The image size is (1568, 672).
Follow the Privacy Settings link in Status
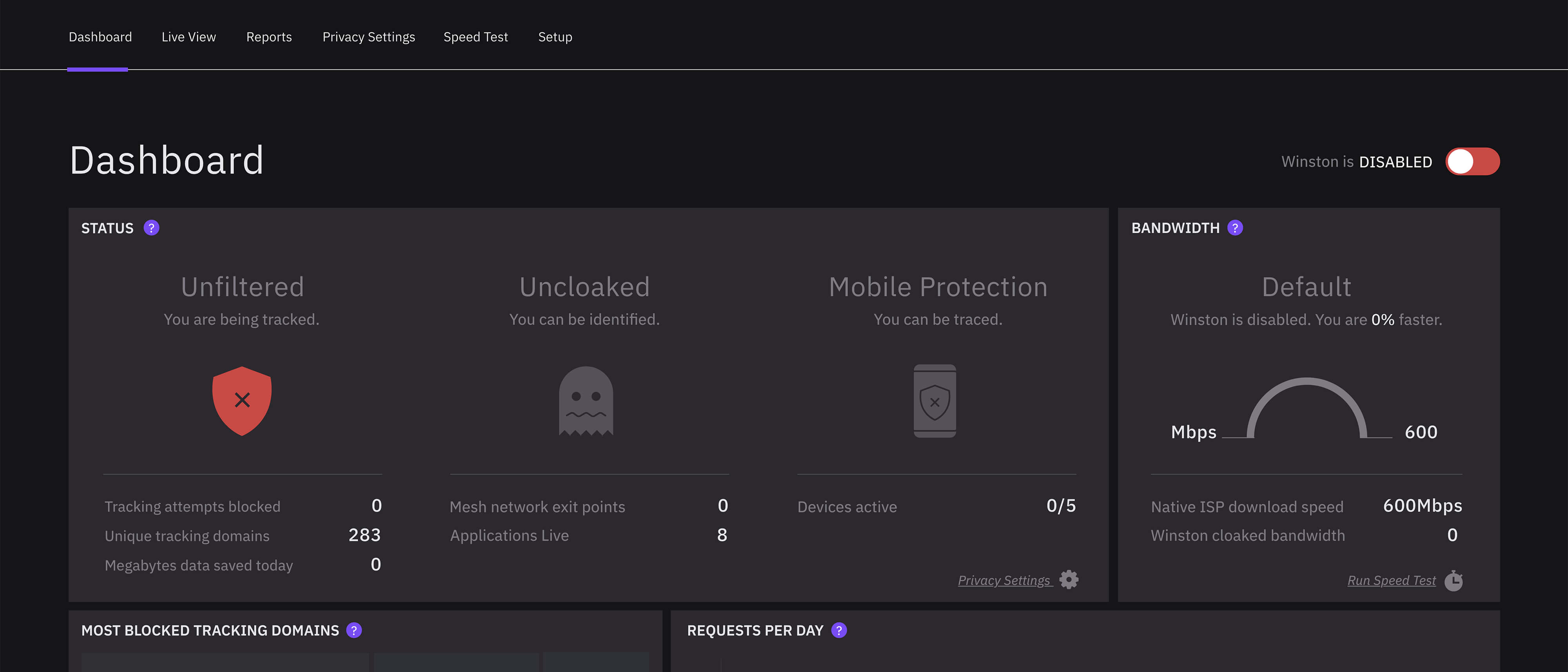tap(1004, 580)
